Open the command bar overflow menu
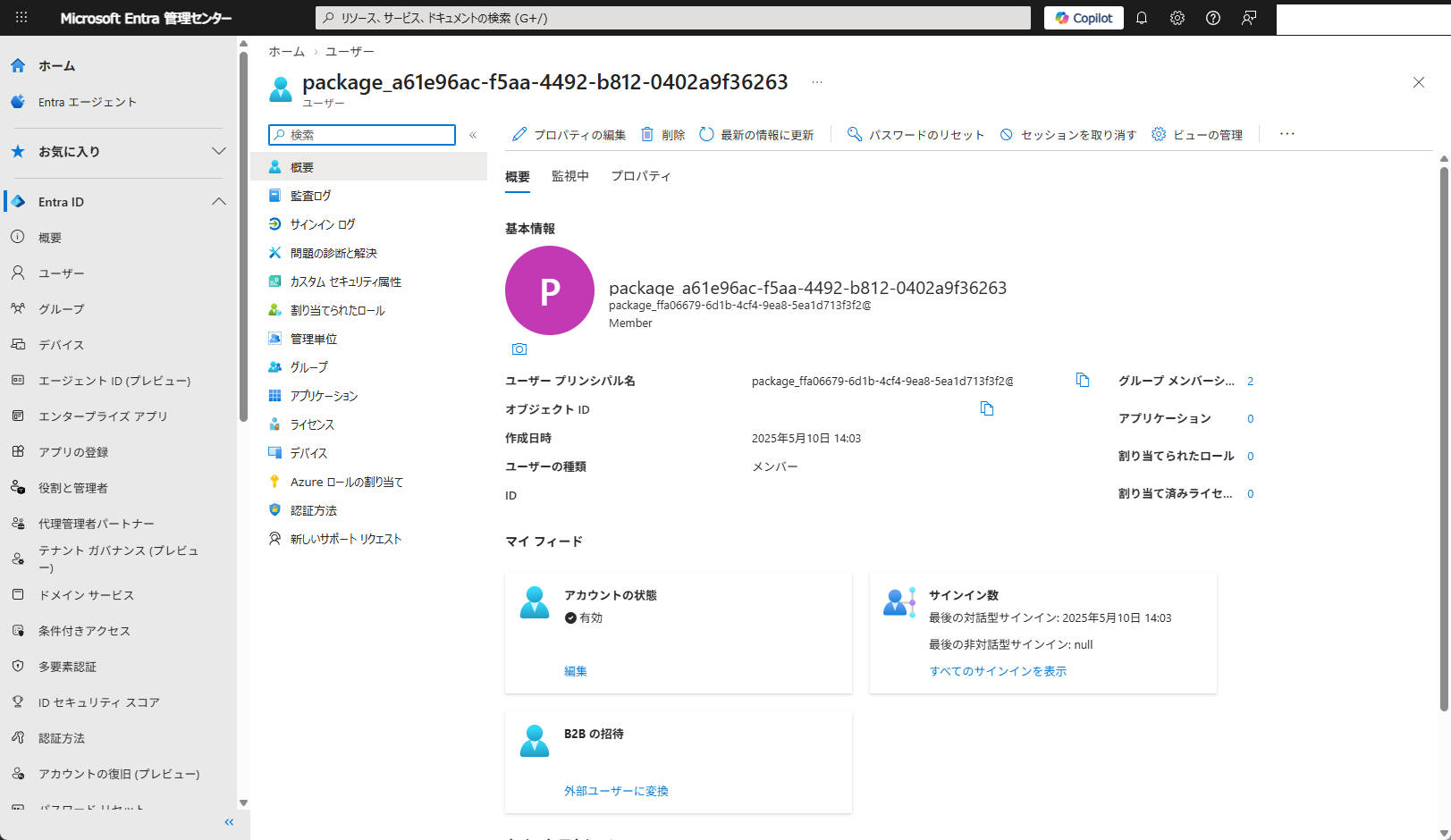 [x=1287, y=134]
